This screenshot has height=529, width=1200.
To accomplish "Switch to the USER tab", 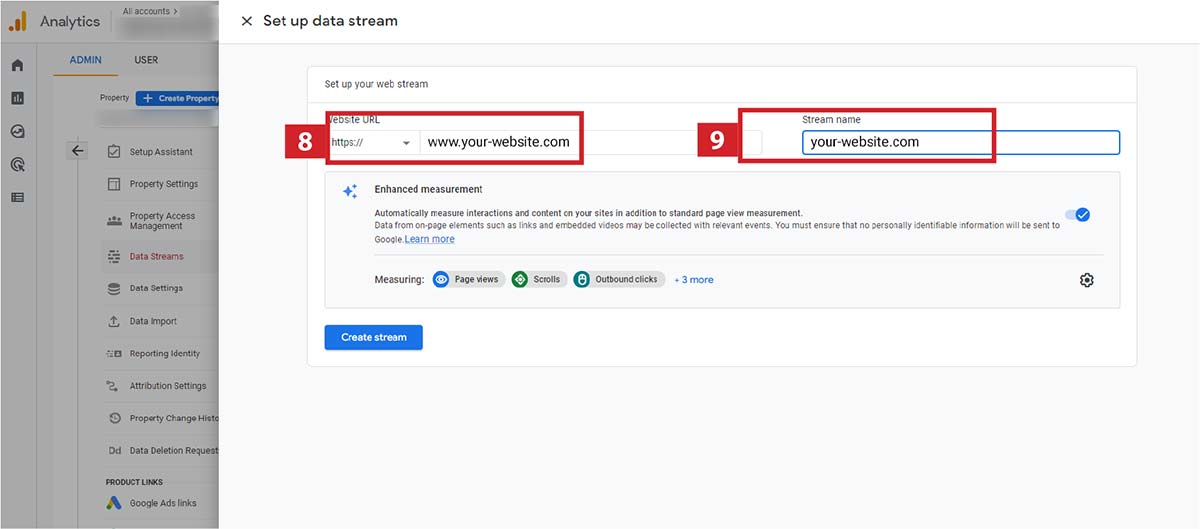I will [146, 60].
